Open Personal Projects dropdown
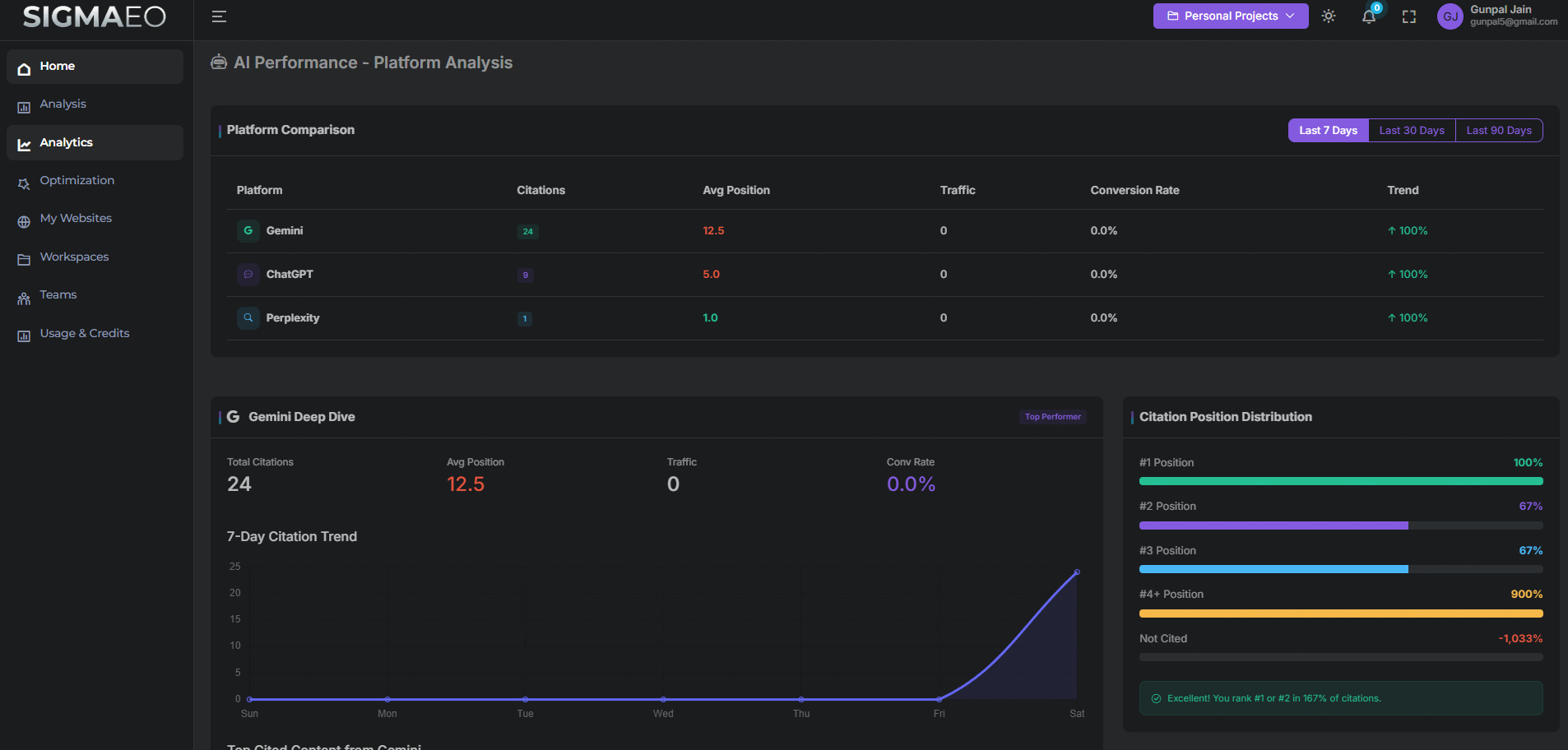This screenshot has width=1568, height=750. (1231, 16)
